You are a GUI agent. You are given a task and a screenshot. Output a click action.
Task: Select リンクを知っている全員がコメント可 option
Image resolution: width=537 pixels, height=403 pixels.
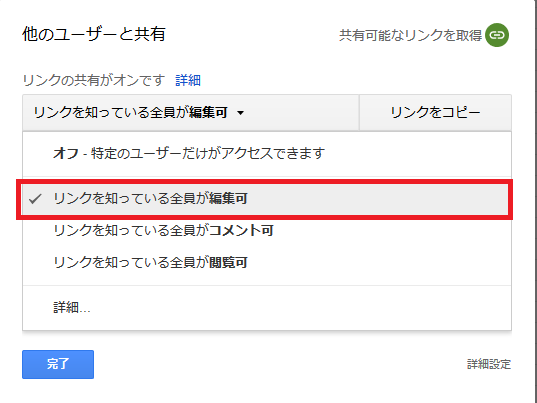click(267, 230)
